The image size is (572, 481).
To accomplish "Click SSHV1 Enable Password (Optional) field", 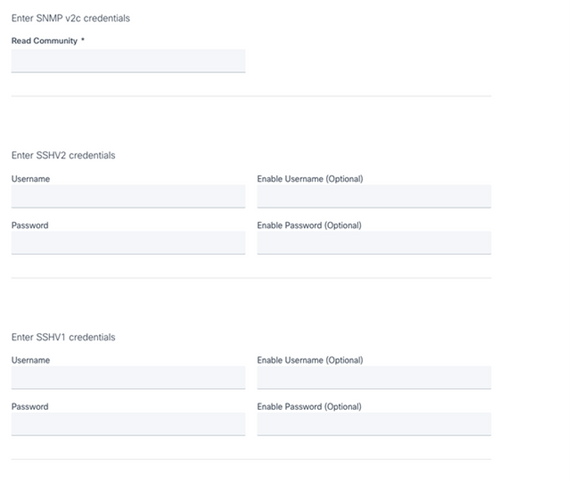I will (374, 424).
